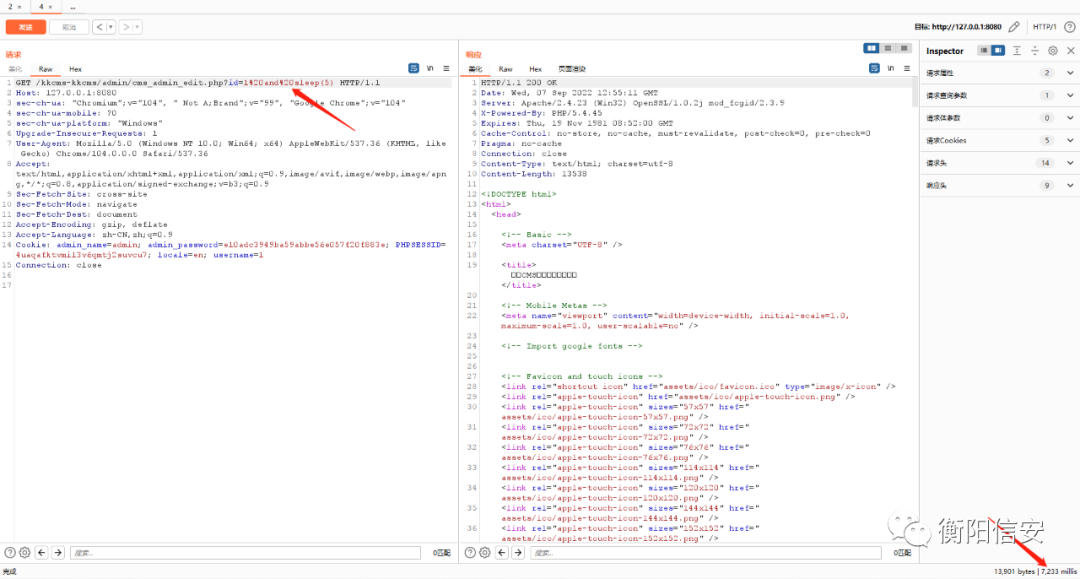Open request search settings gear
Viewport: 1080px width, 579px height.
[x=25, y=552]
